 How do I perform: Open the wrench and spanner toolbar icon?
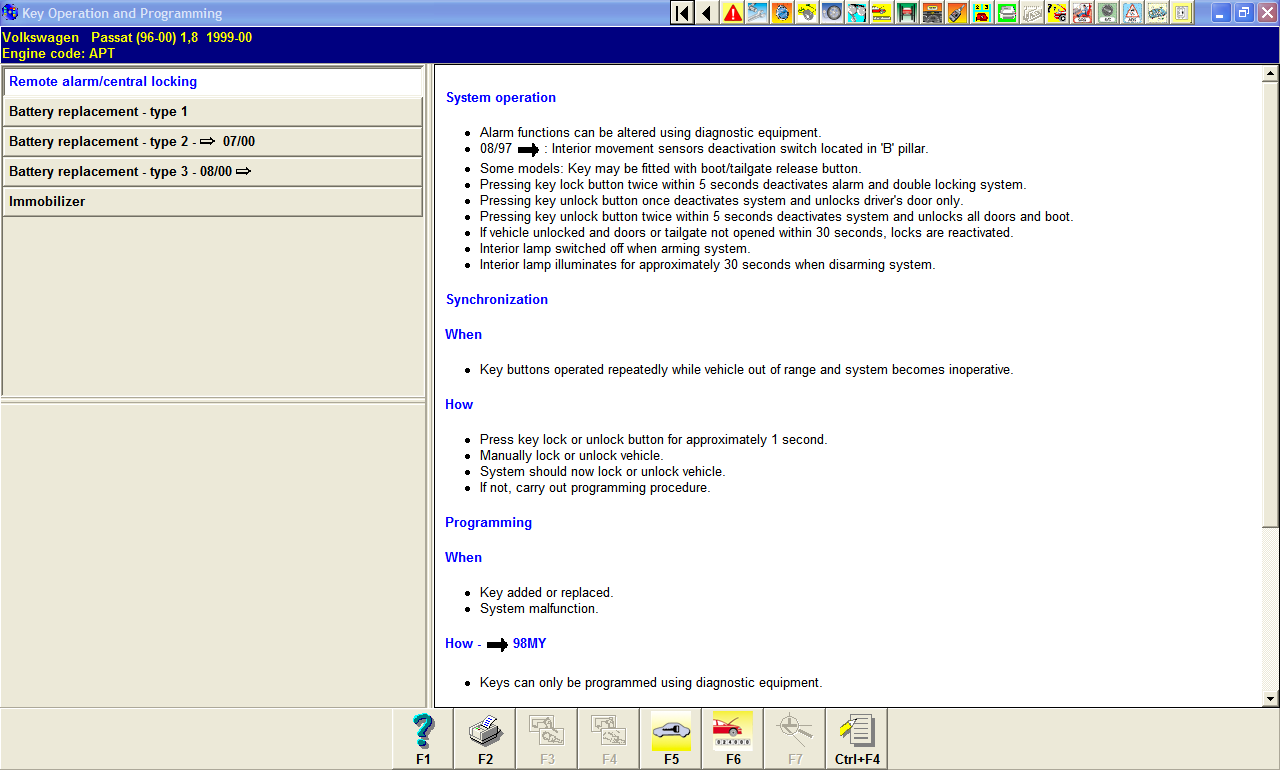tap(758, 13)
